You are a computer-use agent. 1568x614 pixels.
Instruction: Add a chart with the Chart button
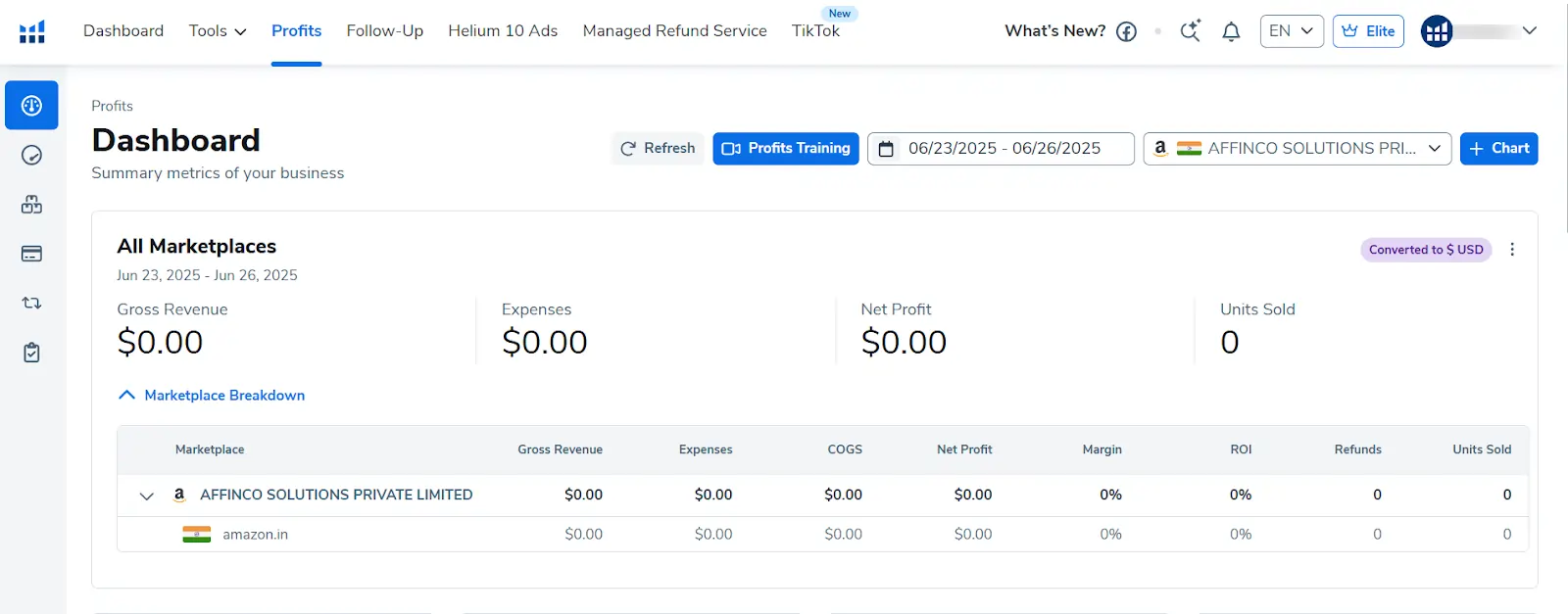pos(1499,149)
